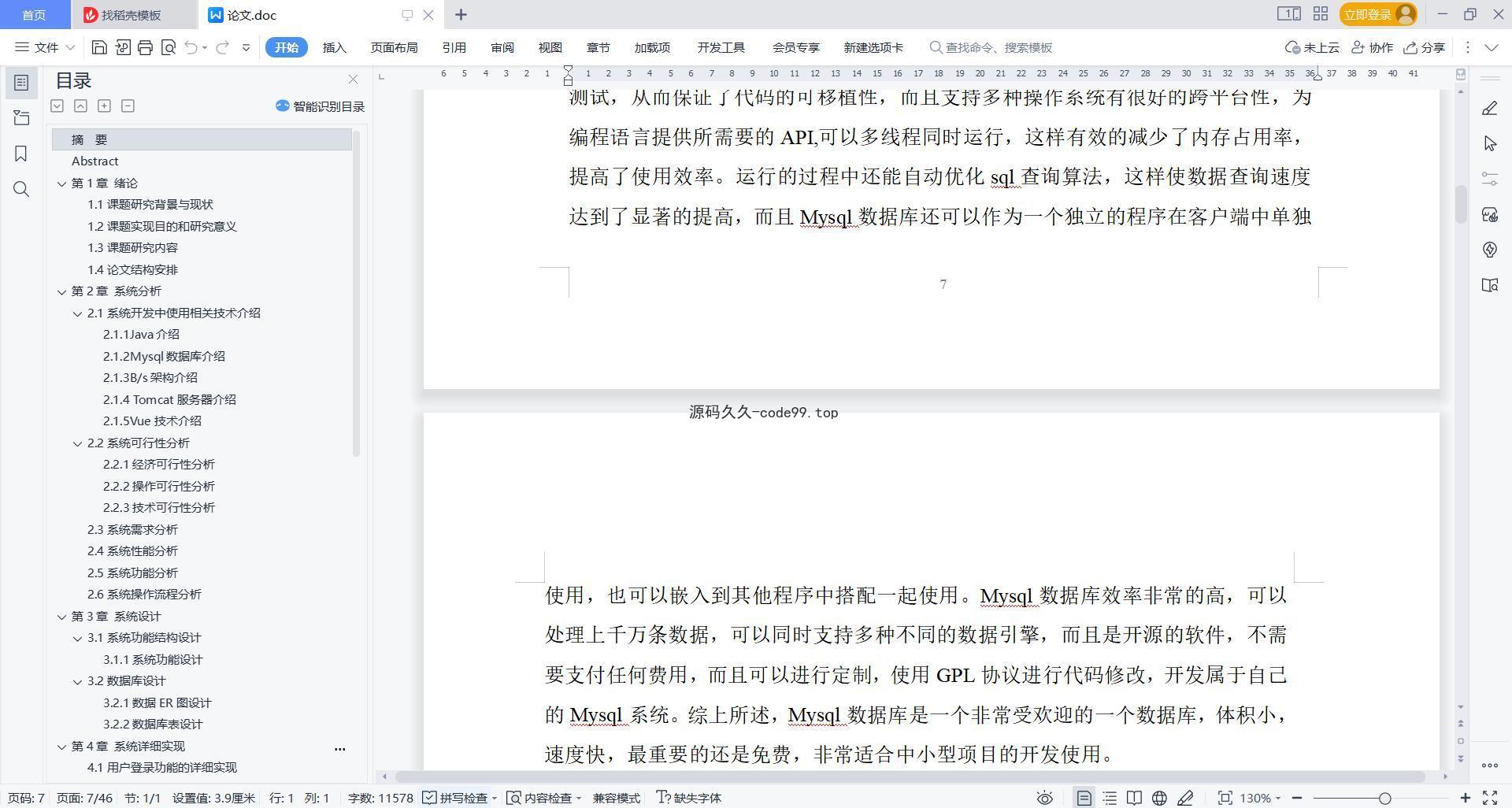Close the 目录 navigation pane

353,80
